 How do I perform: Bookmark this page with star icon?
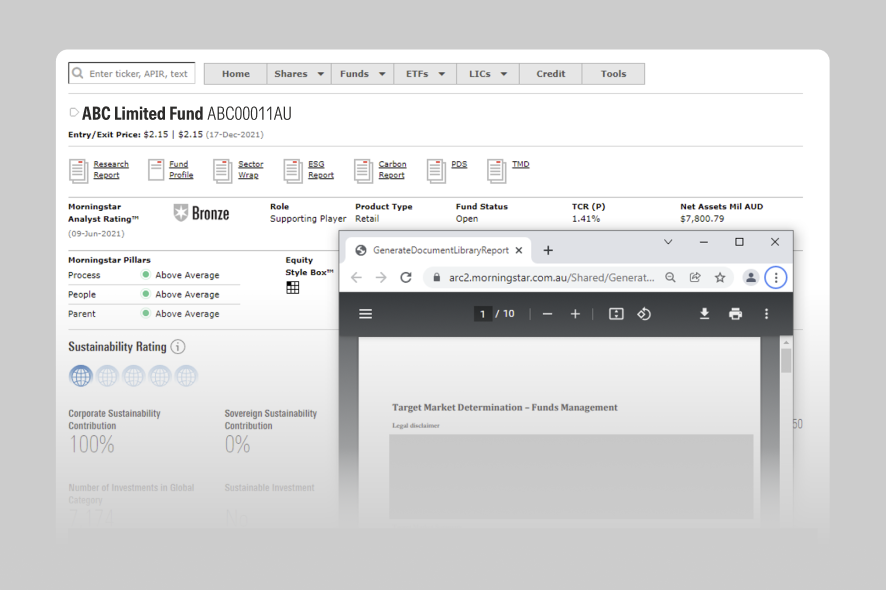[x=720, y=277]
